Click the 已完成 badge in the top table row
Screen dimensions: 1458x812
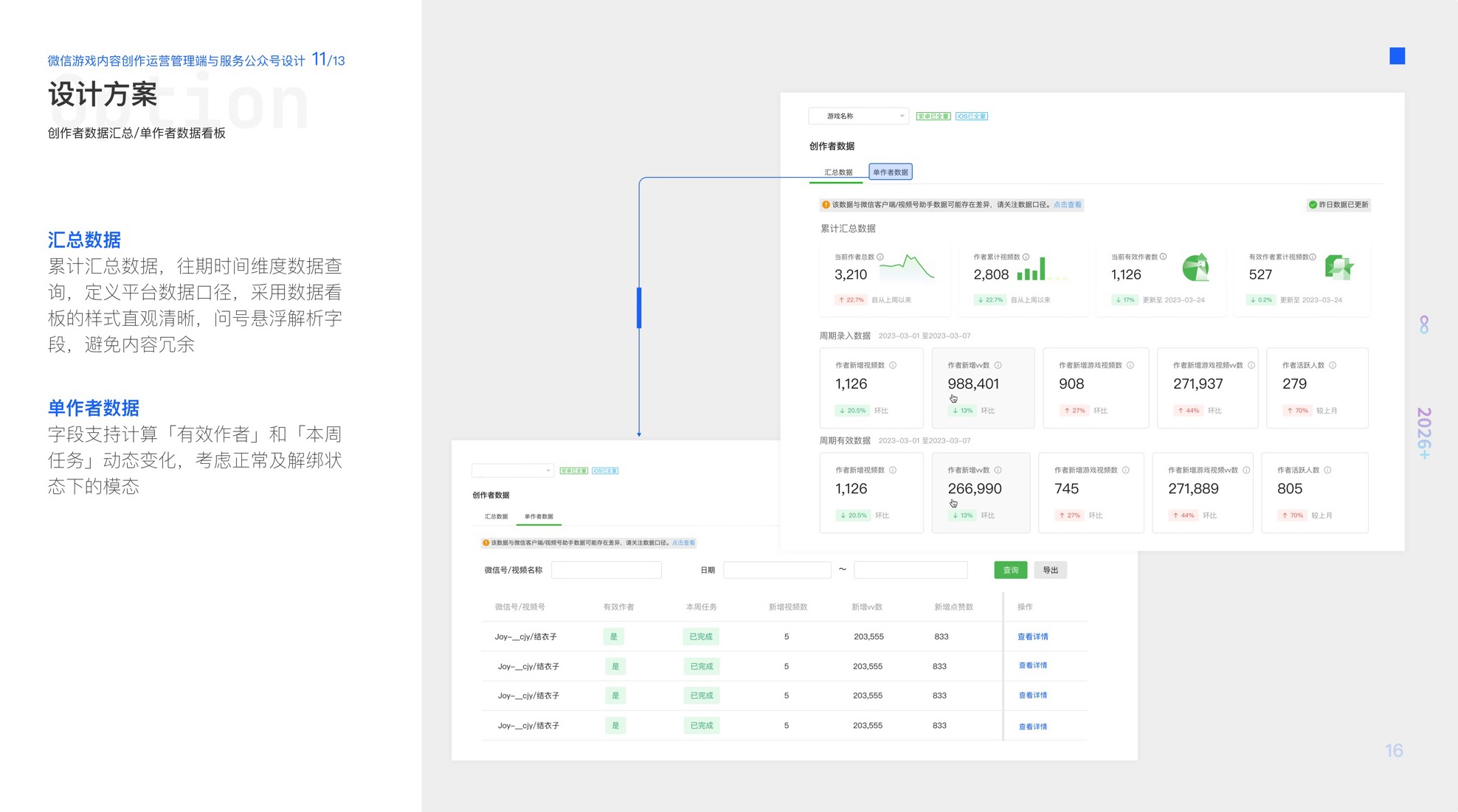(x=700, y=636)
